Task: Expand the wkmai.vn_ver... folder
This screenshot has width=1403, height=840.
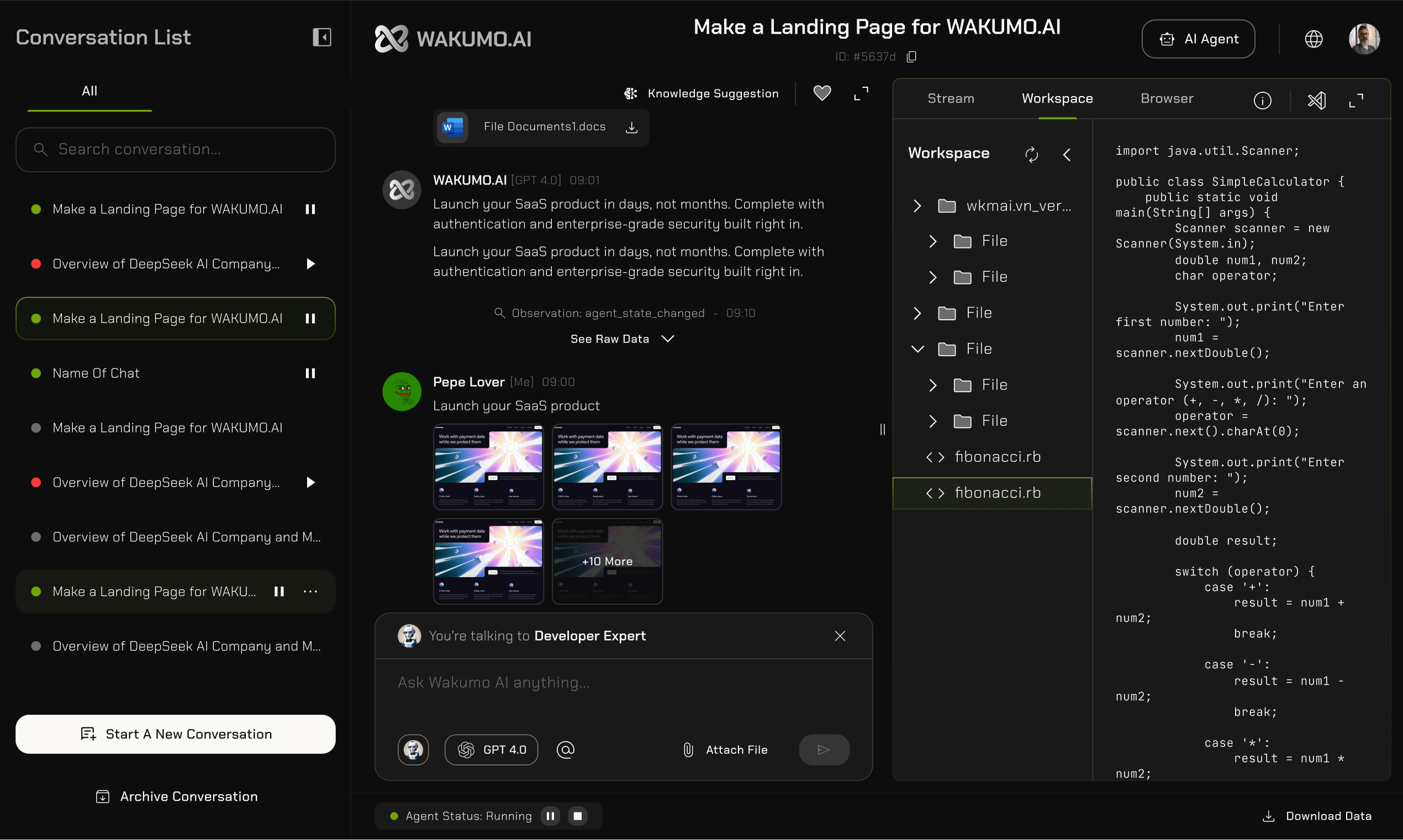Action: (917, 206)
